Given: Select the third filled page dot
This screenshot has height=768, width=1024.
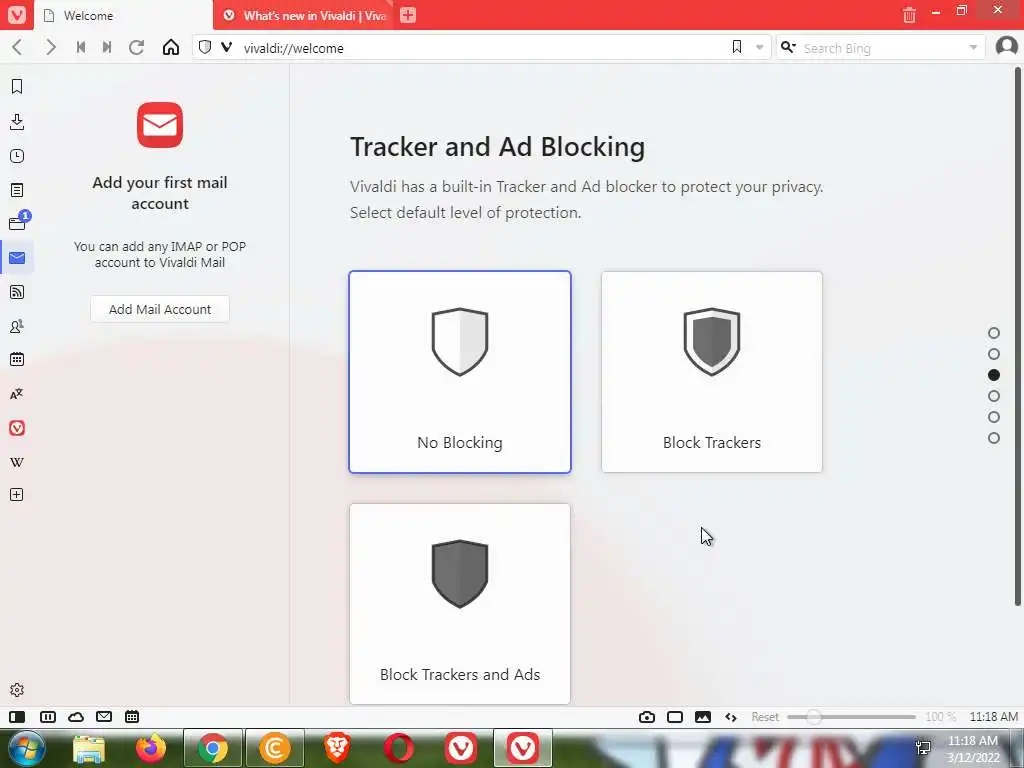Looking at the screenshot, I should (x=994, y=375).
